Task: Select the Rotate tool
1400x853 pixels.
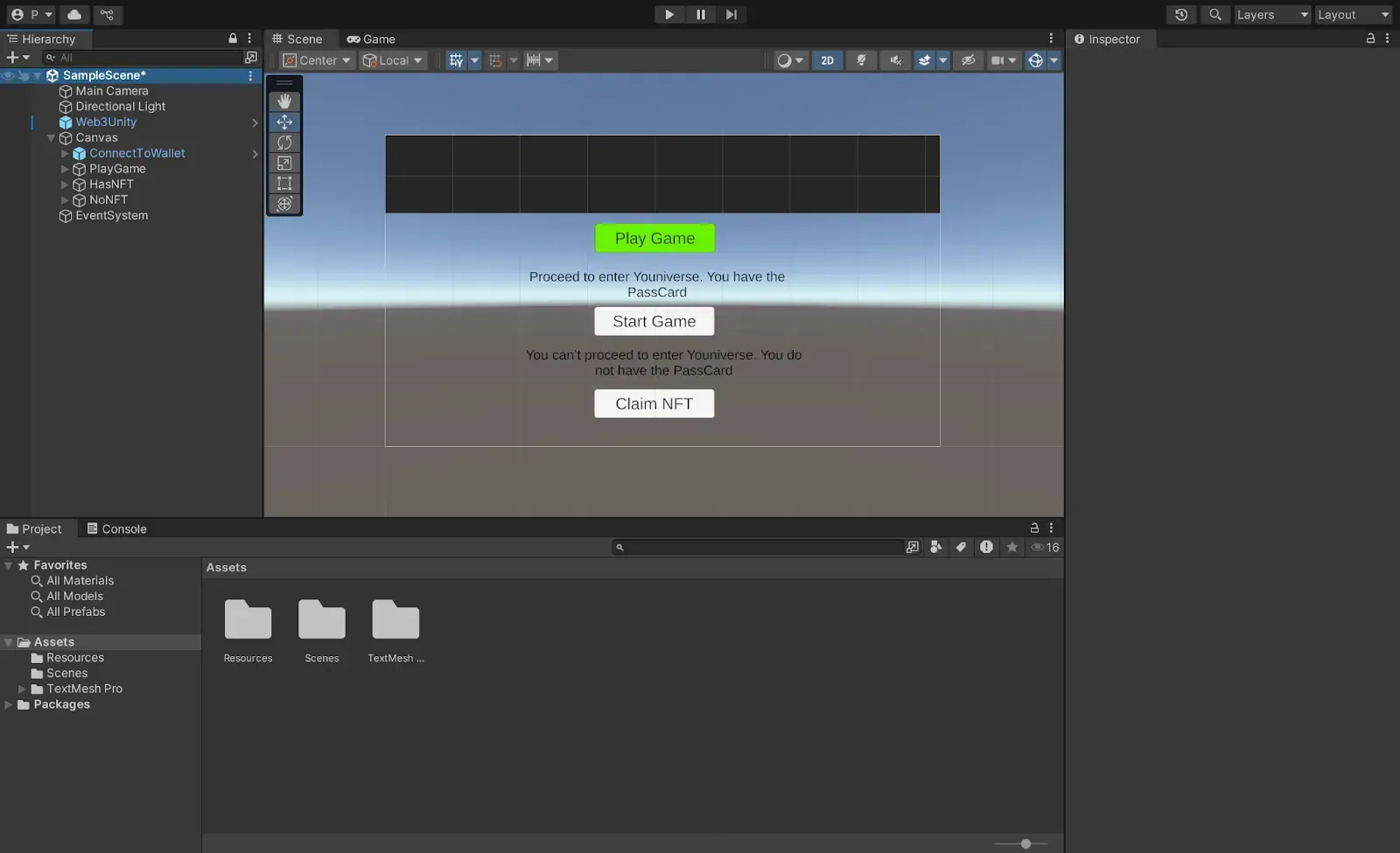Action: coord(284,143)
